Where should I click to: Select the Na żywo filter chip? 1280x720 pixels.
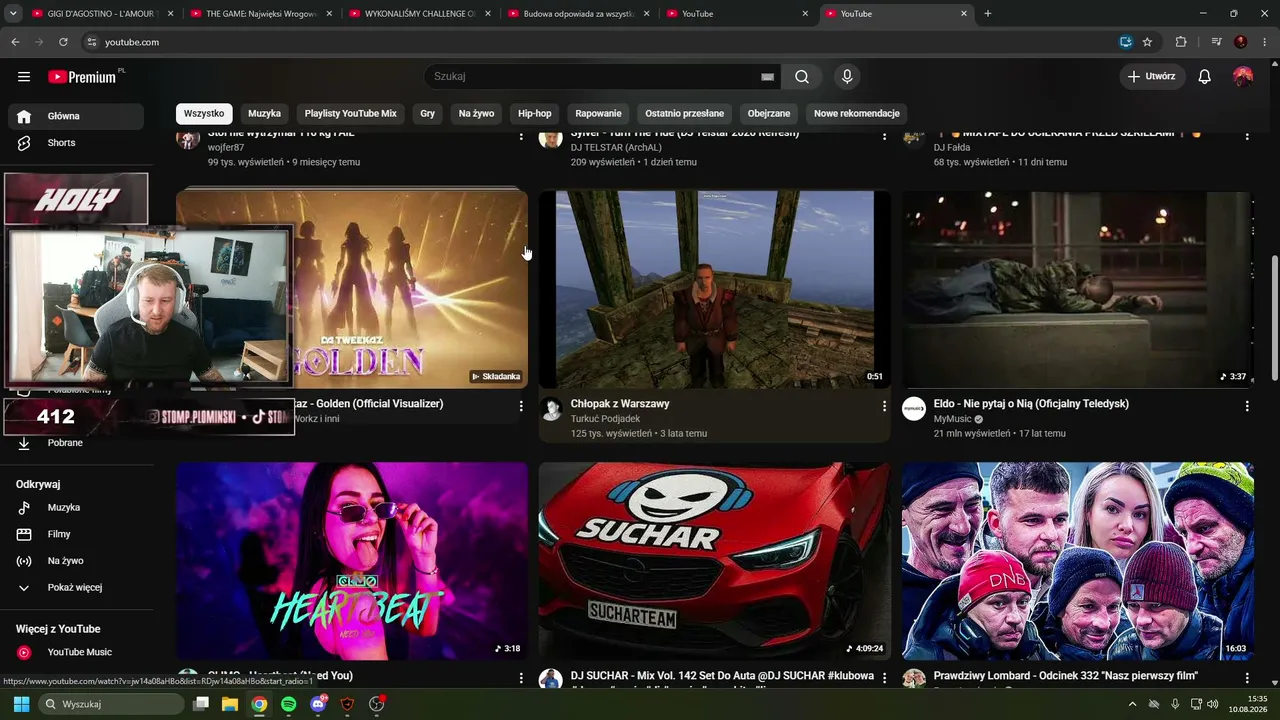pyautogui.click(x=477, y=114)
